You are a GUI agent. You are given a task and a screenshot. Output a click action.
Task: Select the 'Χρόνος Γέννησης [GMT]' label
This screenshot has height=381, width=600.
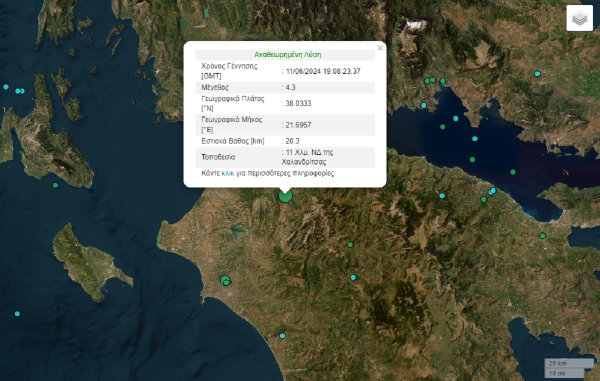229,71
